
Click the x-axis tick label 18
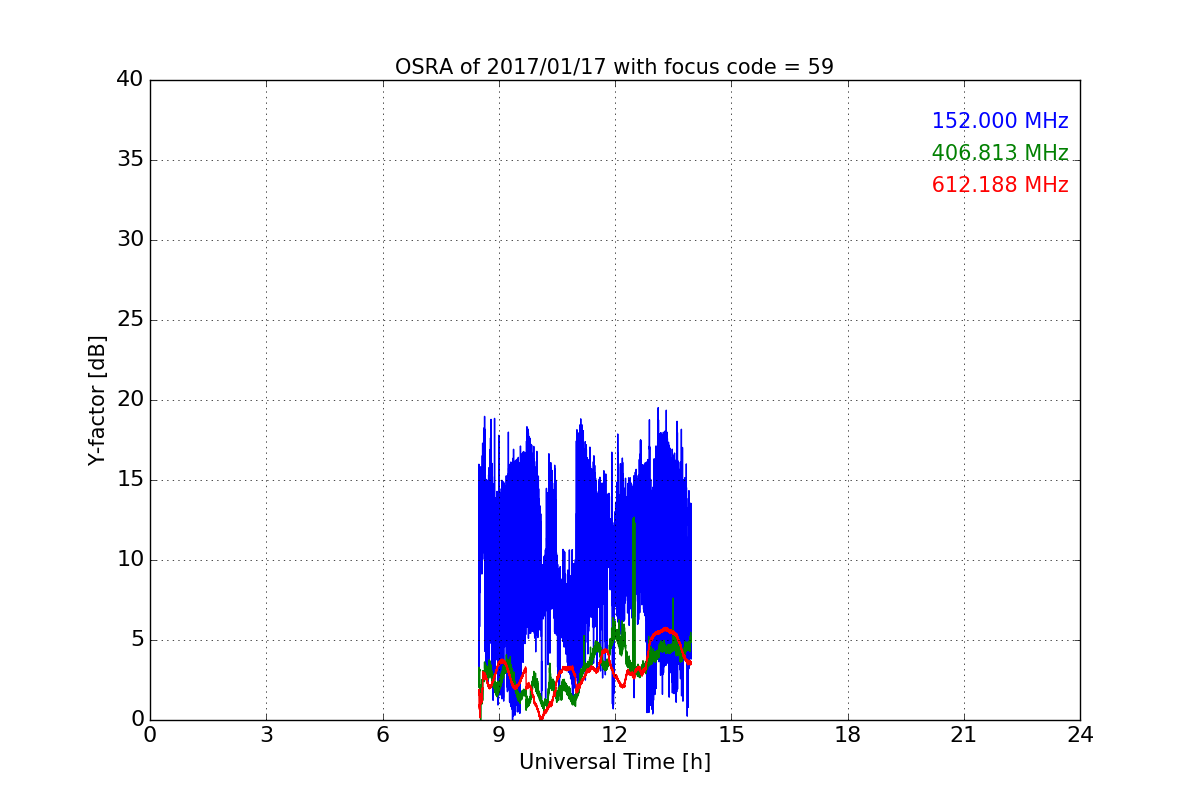[x=847, y=735]
